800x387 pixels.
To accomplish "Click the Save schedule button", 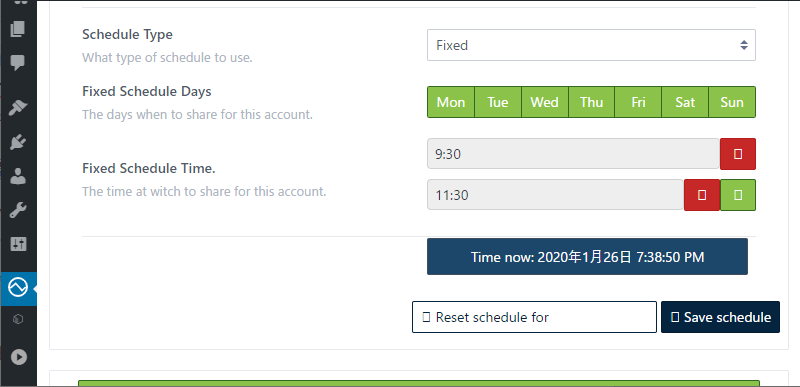I will click(720, 317).
